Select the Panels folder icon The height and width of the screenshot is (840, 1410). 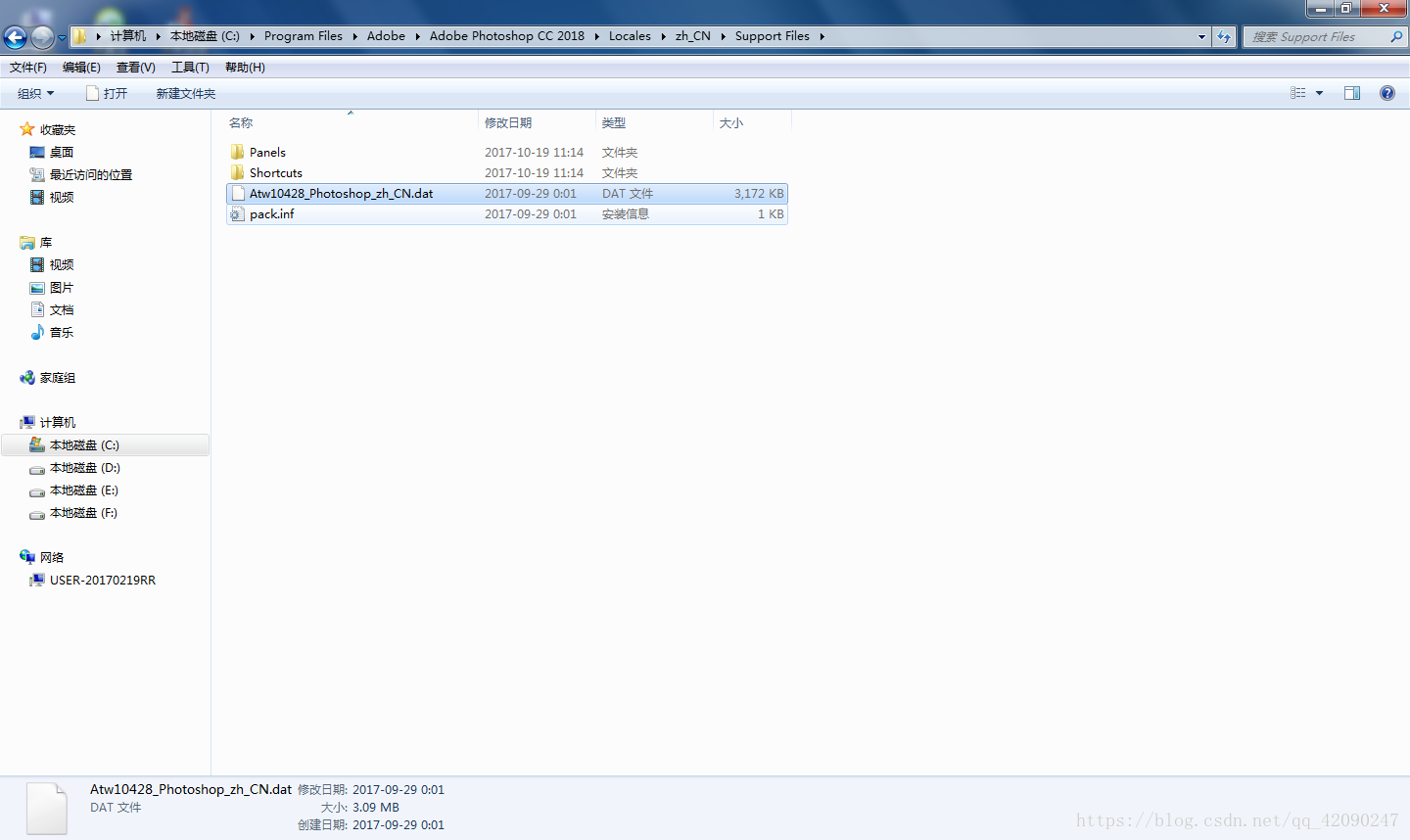pos(238,152)
